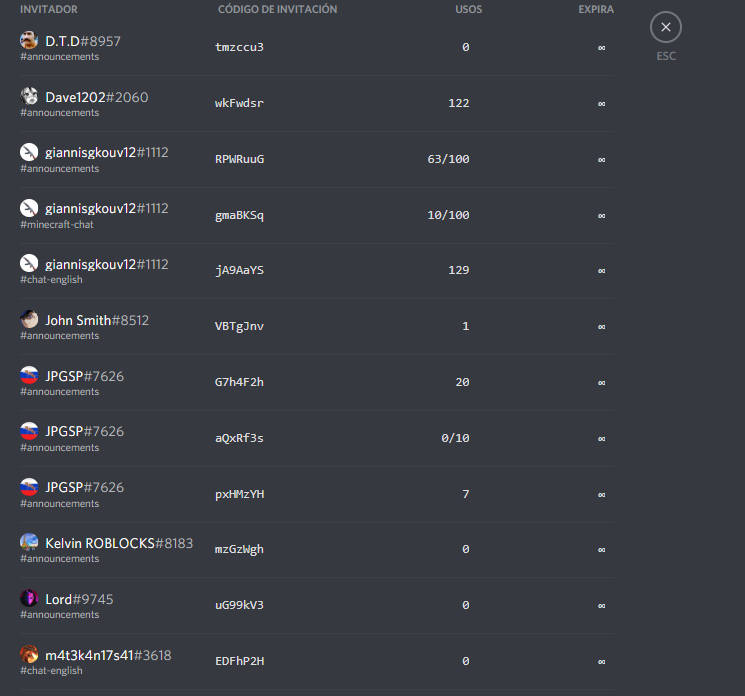This screenshot has height=696, width=745.
Task: Click the CÓDIGO DE INVITACIÓN column header
Action: (x=277, y=9)
